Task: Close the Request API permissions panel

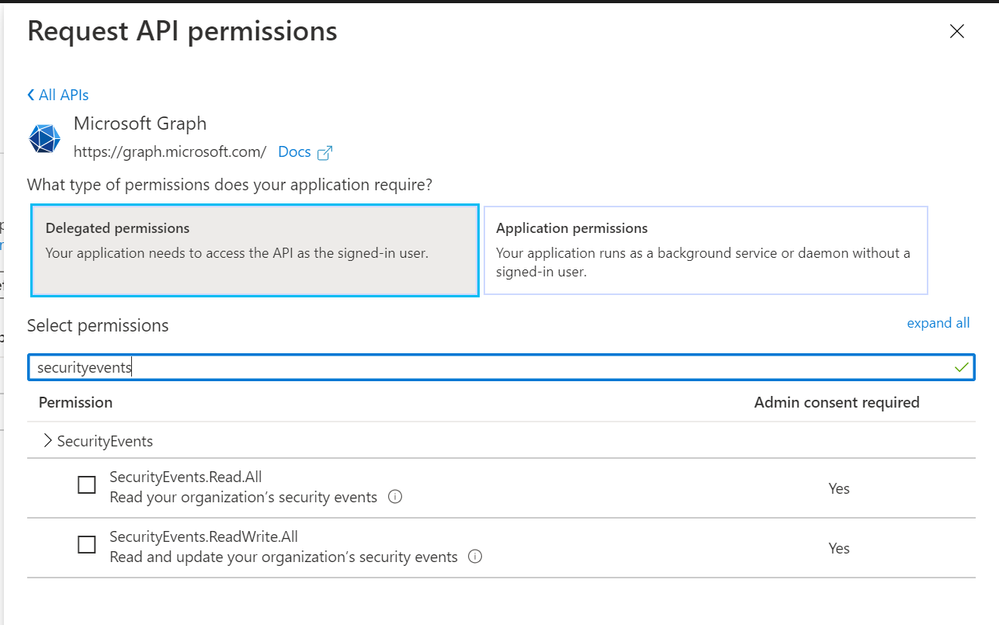Action: click(x=957, y=31)
